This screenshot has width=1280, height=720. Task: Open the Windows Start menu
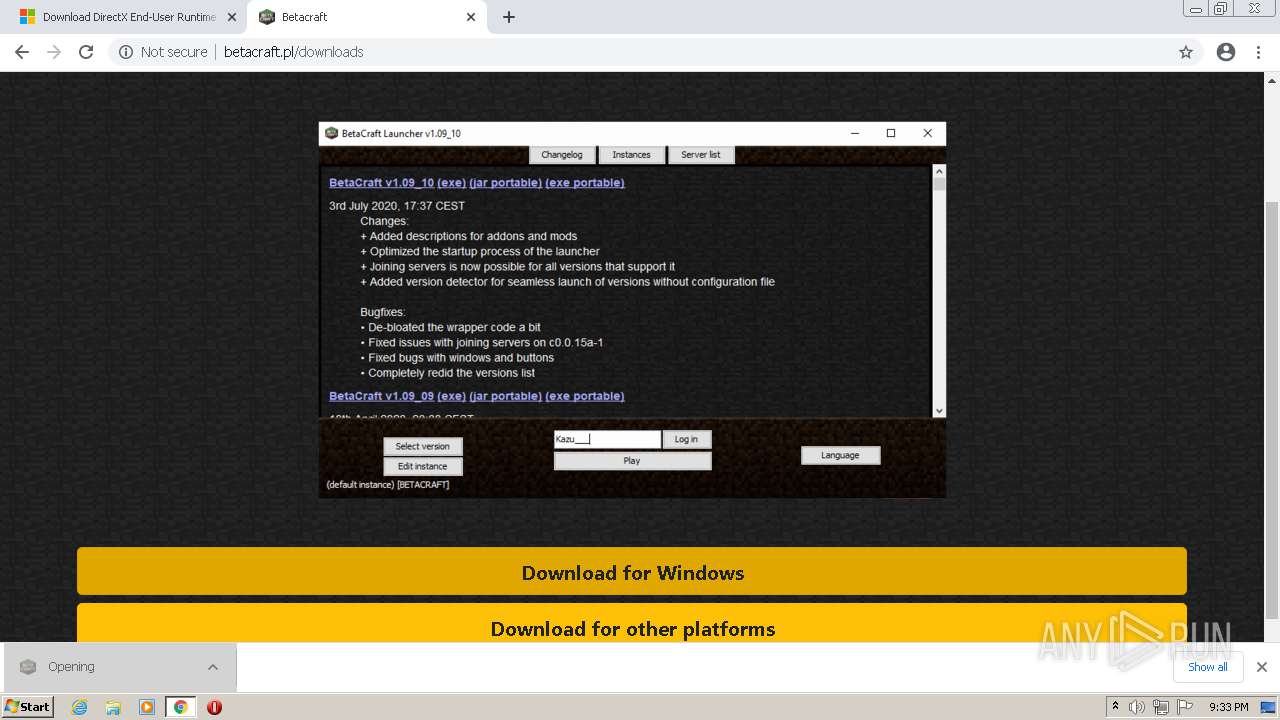28,706
